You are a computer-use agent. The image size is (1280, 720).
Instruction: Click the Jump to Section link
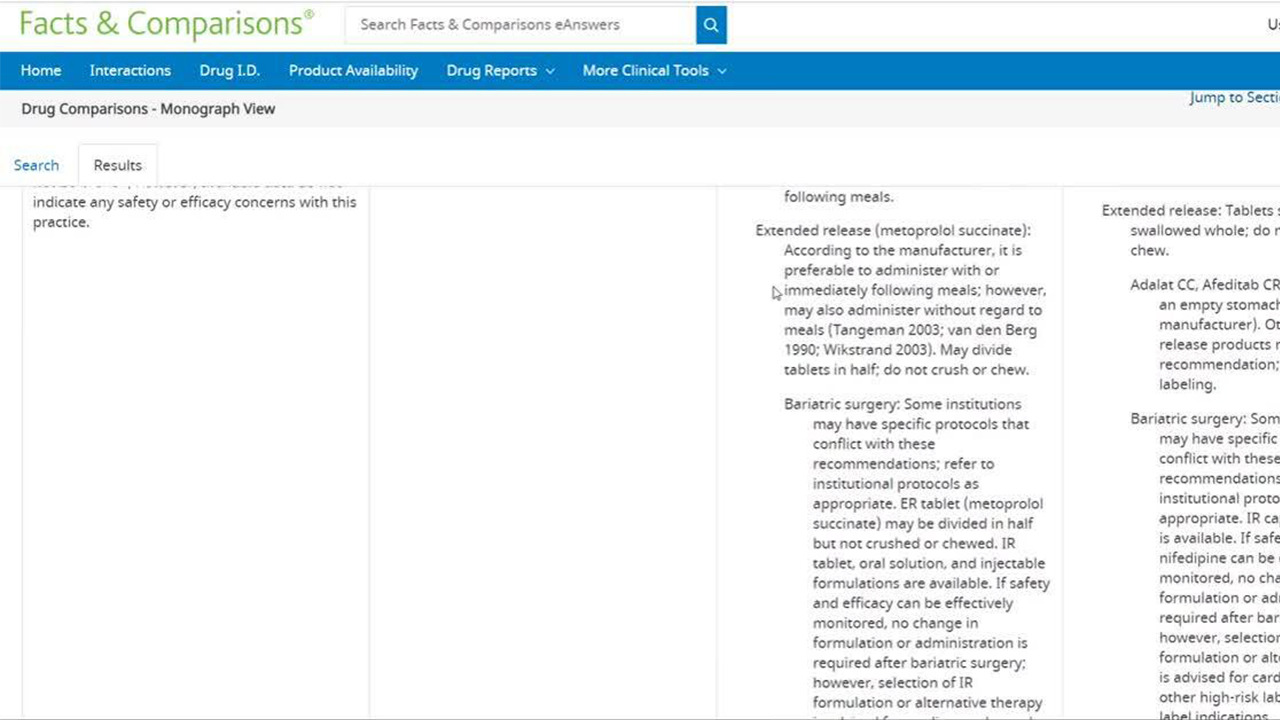pyautogui.click(x=1233, y=97)
